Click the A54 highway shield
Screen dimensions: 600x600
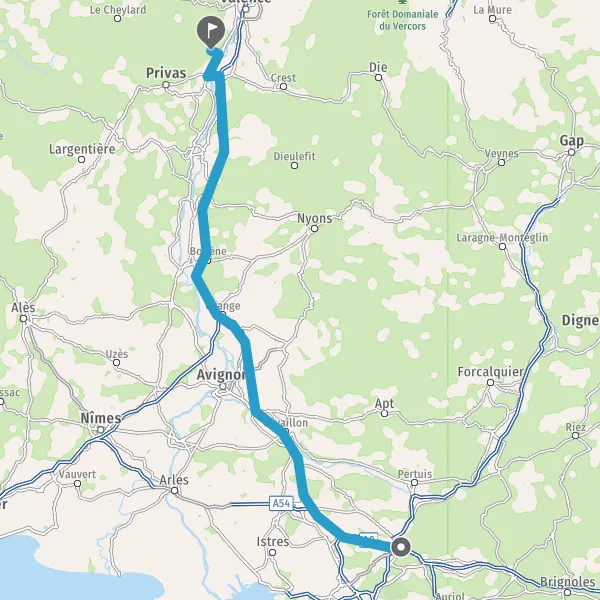point(281,503)
